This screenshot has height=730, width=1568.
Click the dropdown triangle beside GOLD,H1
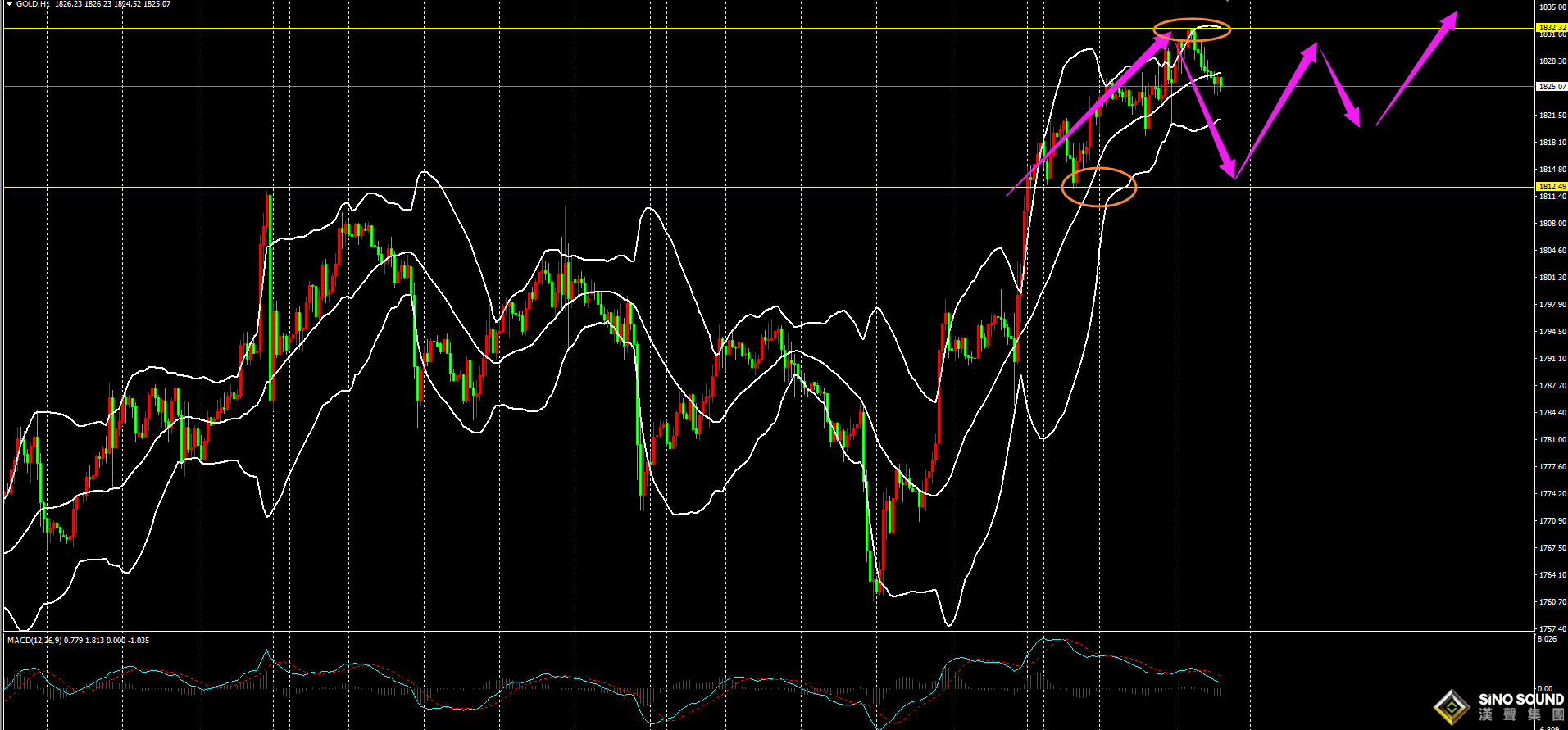(9, 4)
